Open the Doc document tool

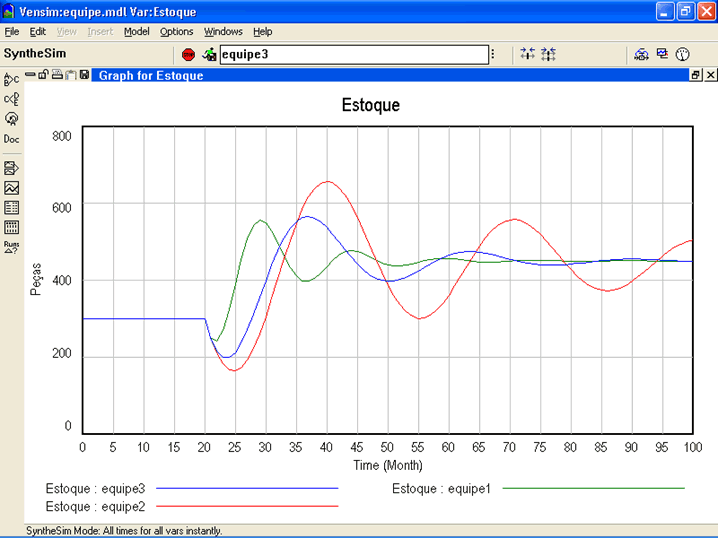(12, 140)
